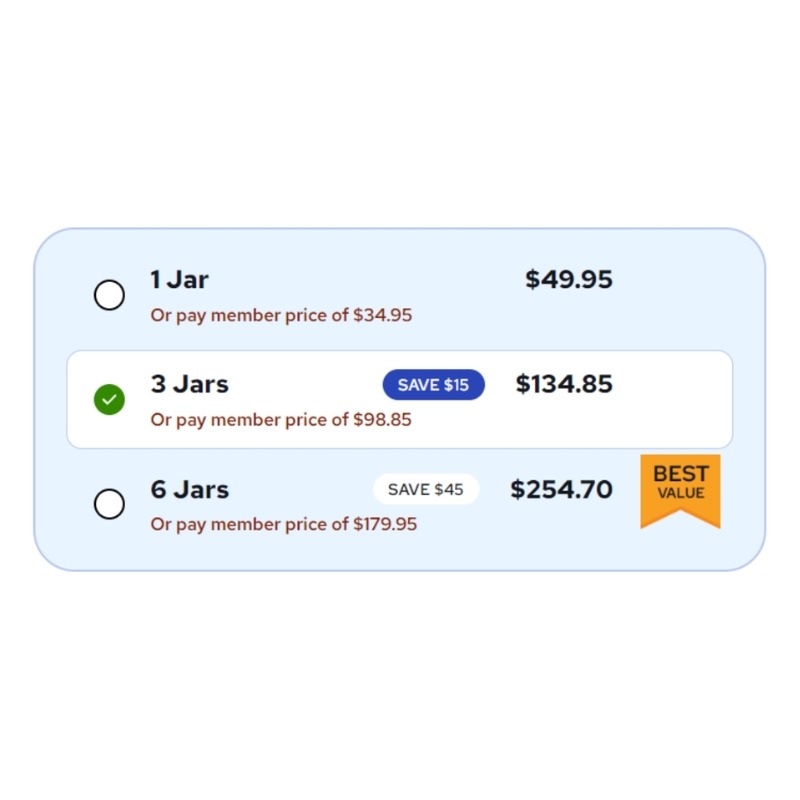Click the Best Value ribbon badge

[x=680, y=490]
